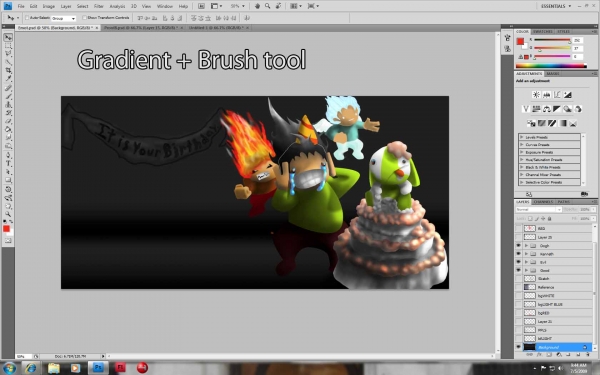Click the Brightness/Contrast adjustment icon
600x375 pixels.
[x=536, y=95]
